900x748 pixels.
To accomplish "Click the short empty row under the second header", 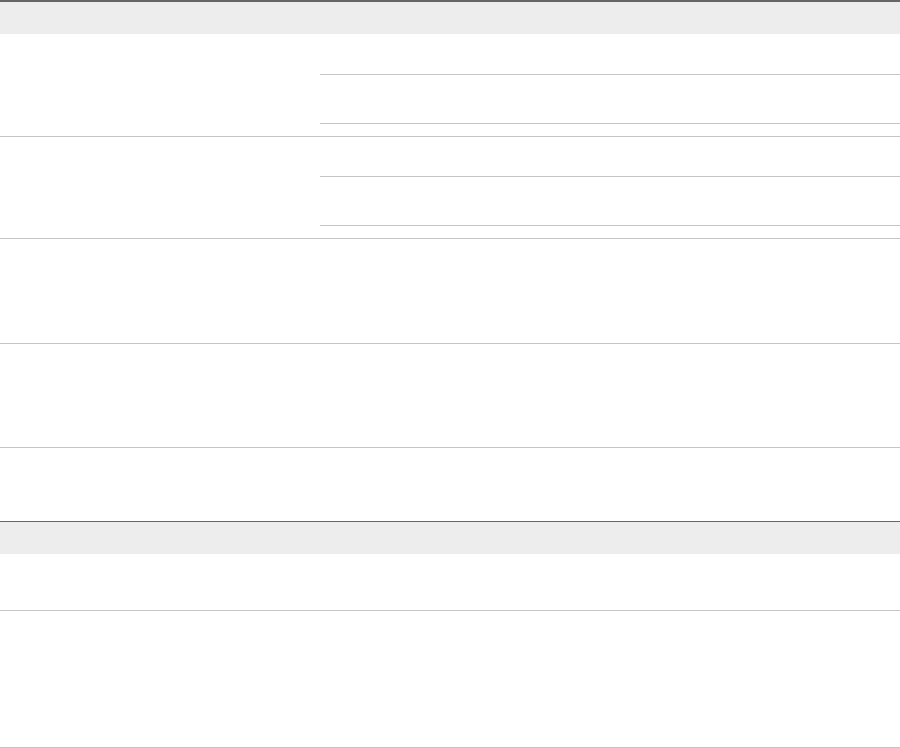I will [x=450, y=582].
